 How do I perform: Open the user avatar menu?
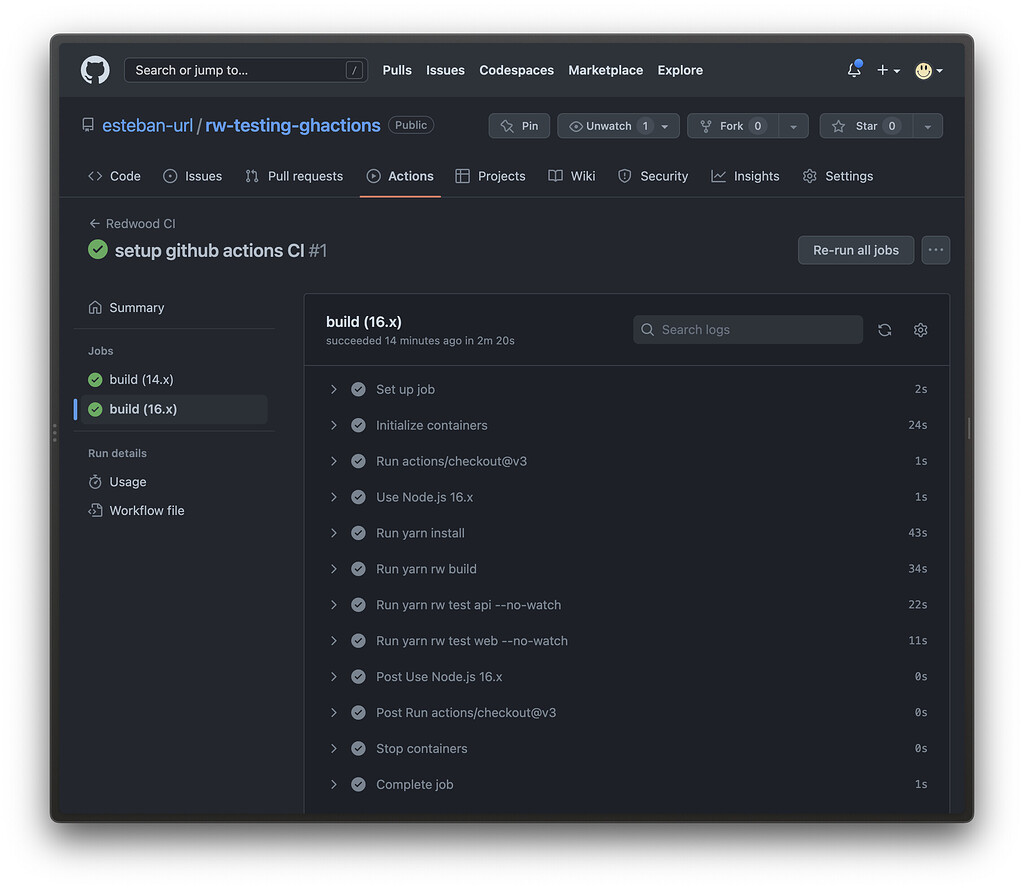coord(929,70)
